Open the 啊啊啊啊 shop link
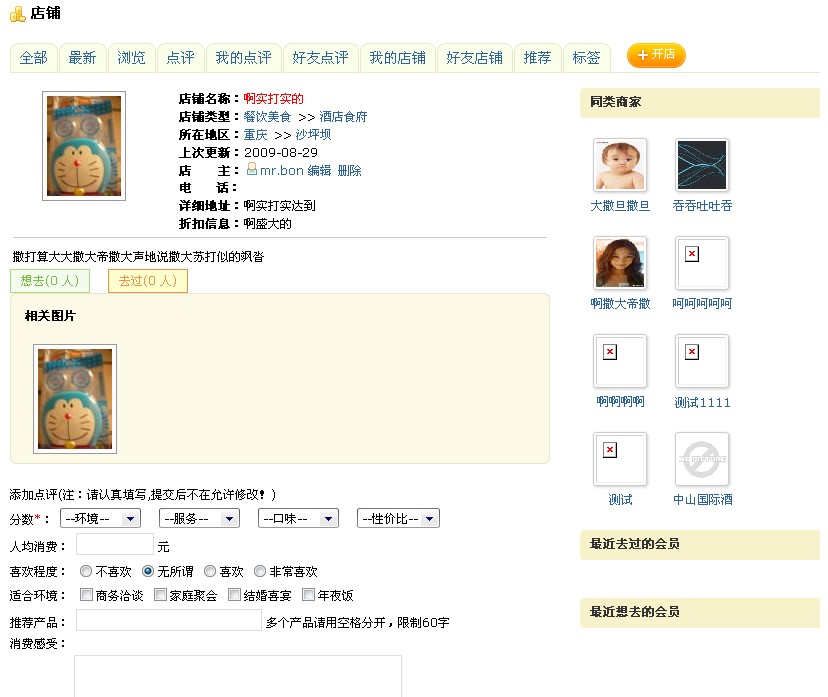Screen dimensions: 828x697 (x=620, y=402)
